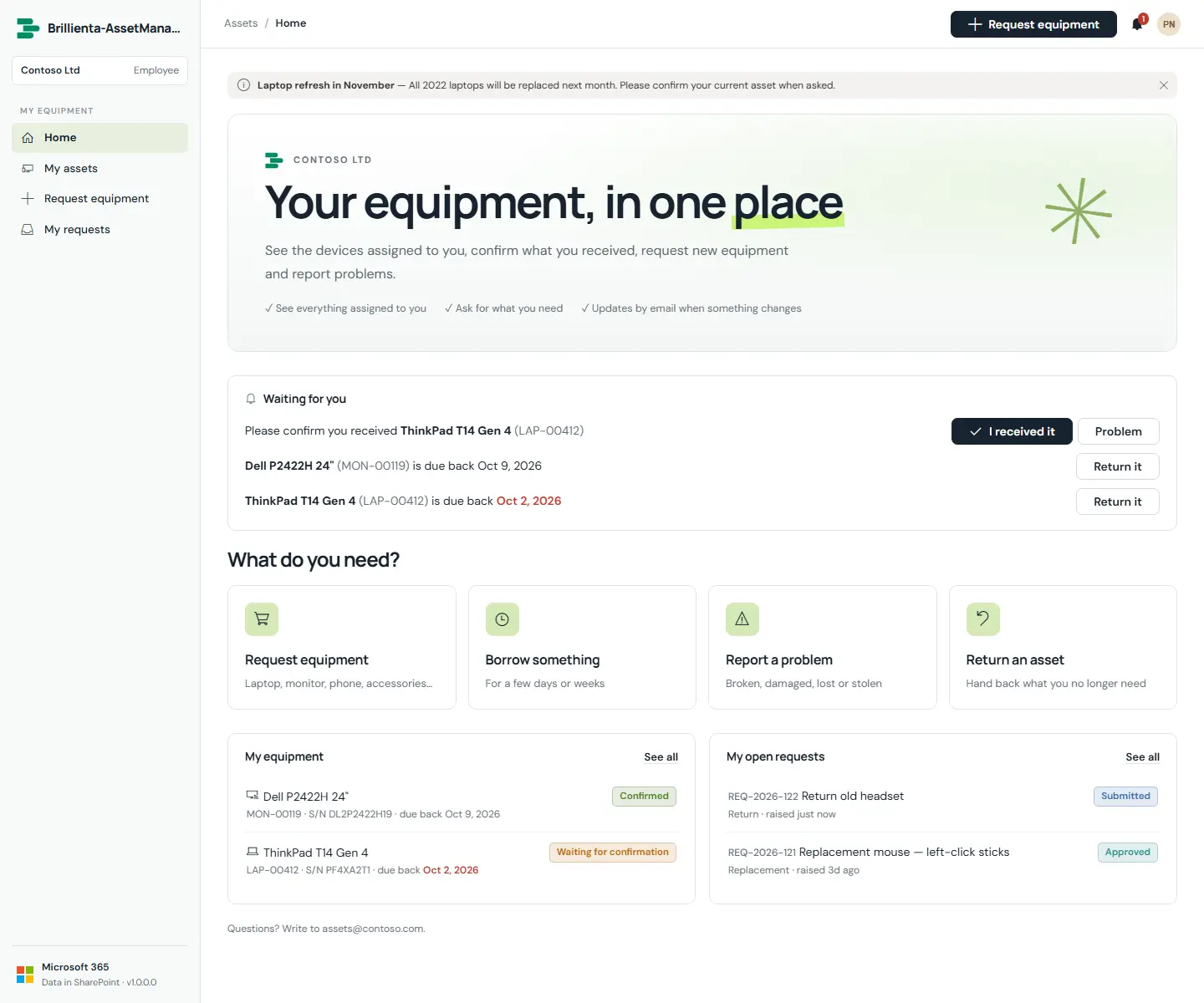Image resolution: width=1204 pixels, height=1003 pixels.
Task: Click the My requests inbox icon
Action: click(28, 230)
